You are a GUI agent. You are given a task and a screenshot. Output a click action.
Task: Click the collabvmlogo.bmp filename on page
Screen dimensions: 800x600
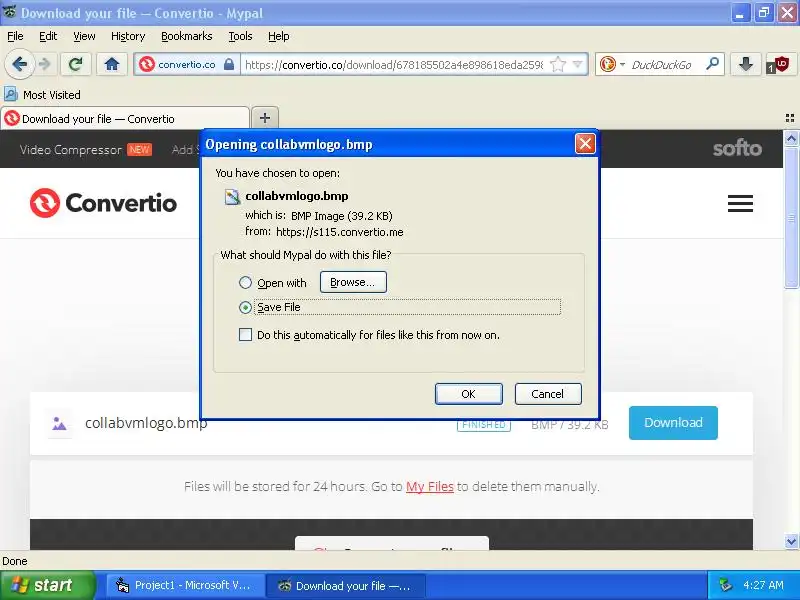tap(146, 423)
